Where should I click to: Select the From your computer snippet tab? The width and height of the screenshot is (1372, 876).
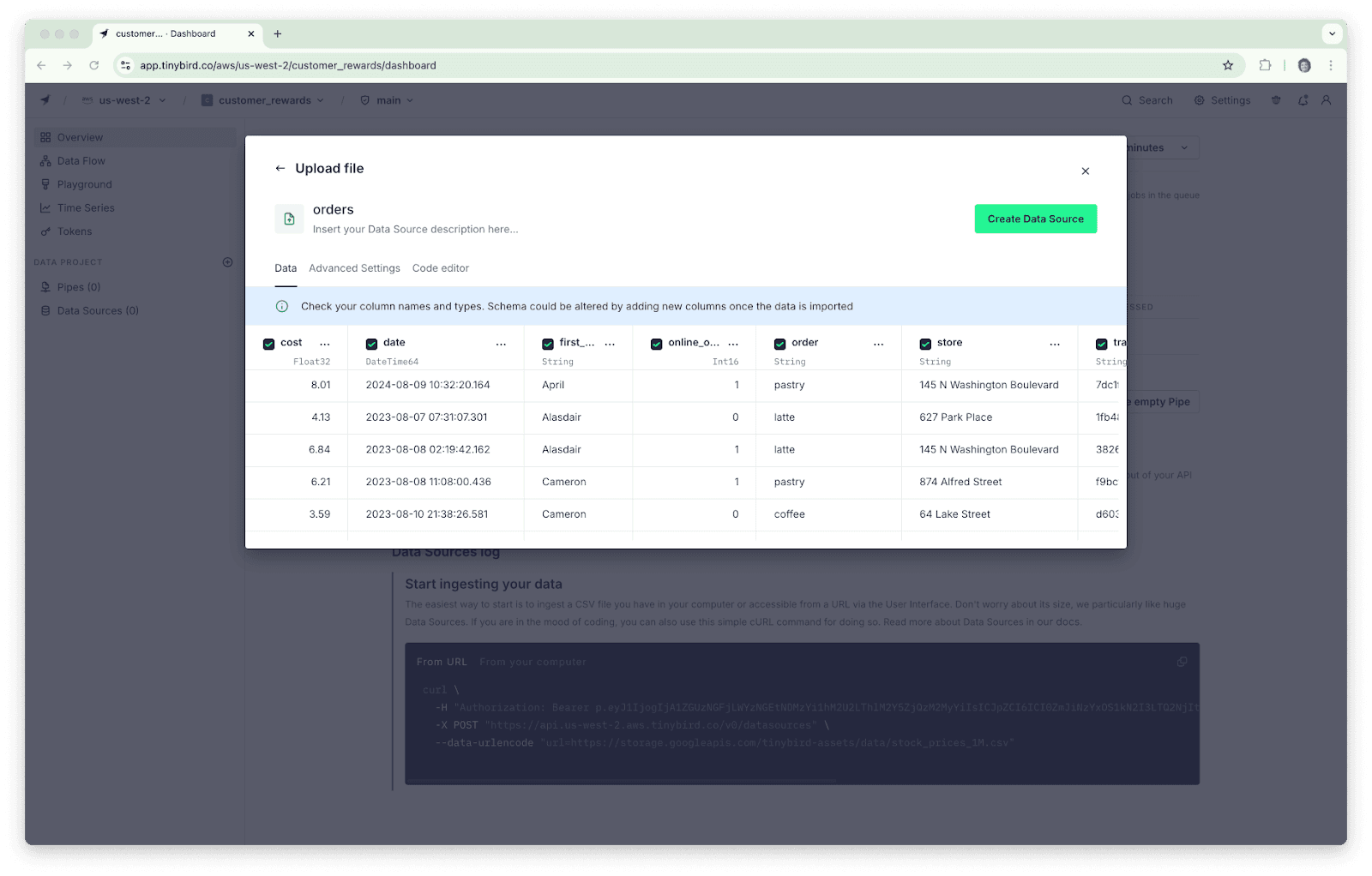(533, 662)
